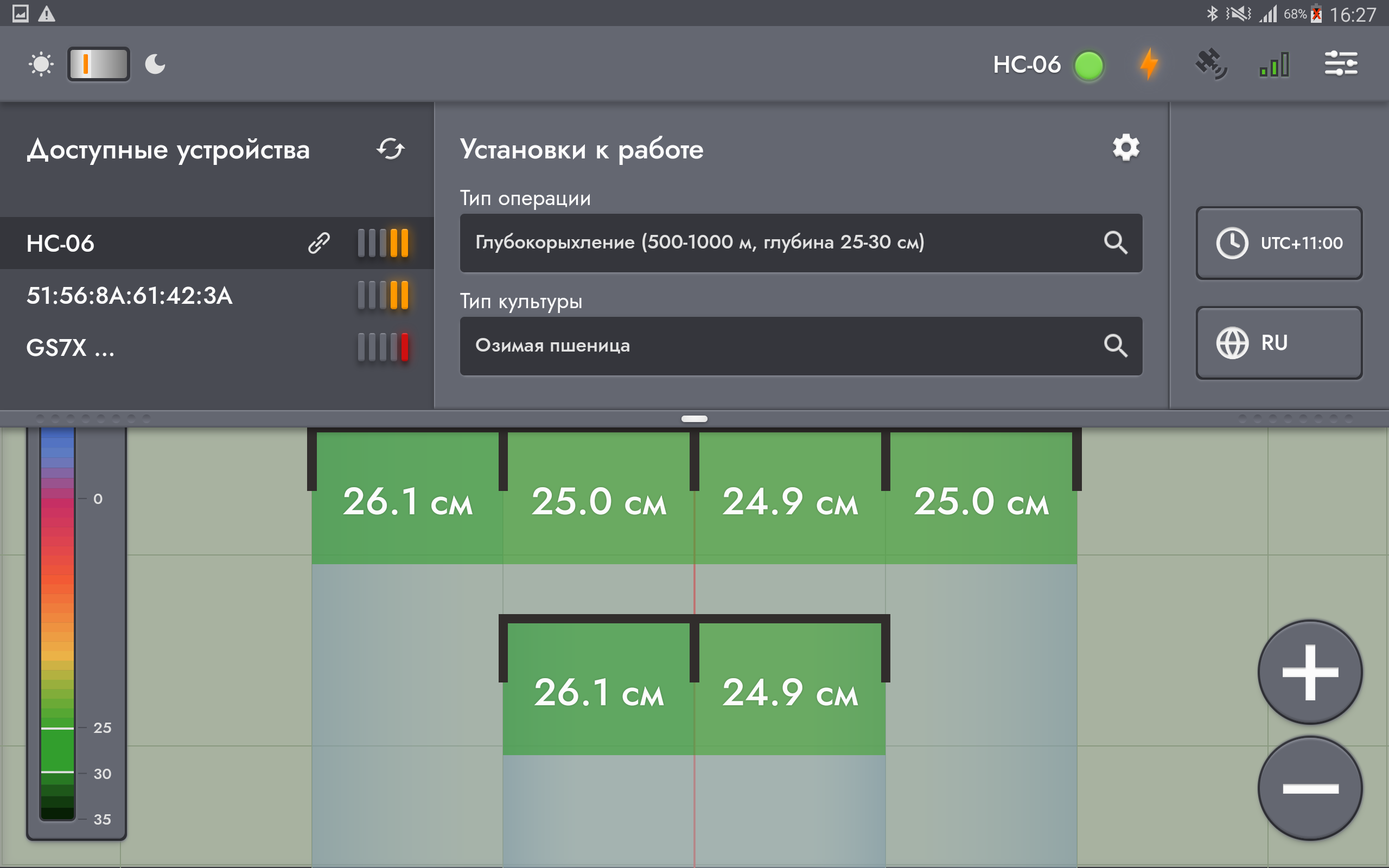The height and width of the screenshot is (868, 1389).
Task: Zoom out with the minus button
Action: click(1310, 788)
